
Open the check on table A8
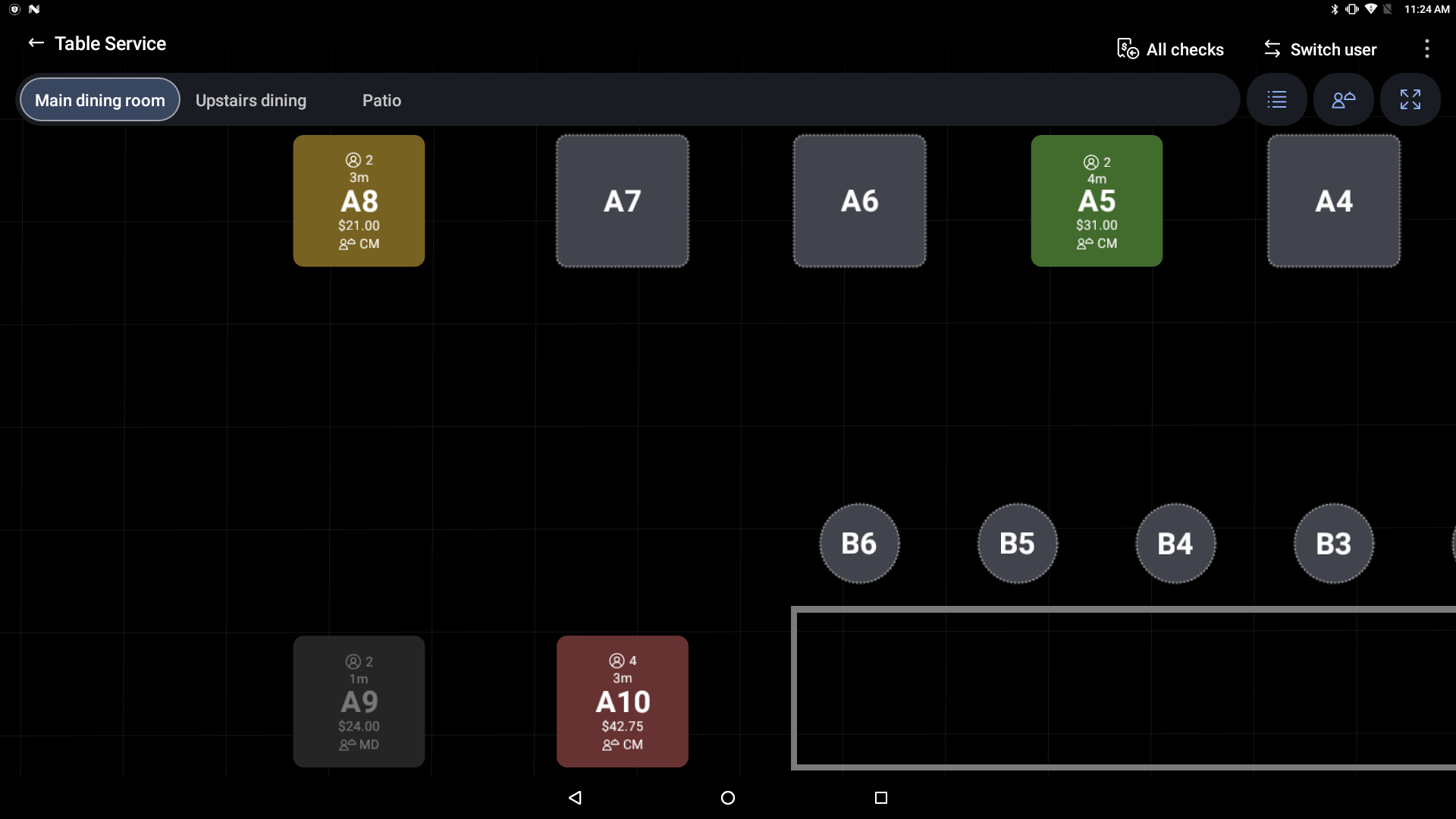[358, 200]
